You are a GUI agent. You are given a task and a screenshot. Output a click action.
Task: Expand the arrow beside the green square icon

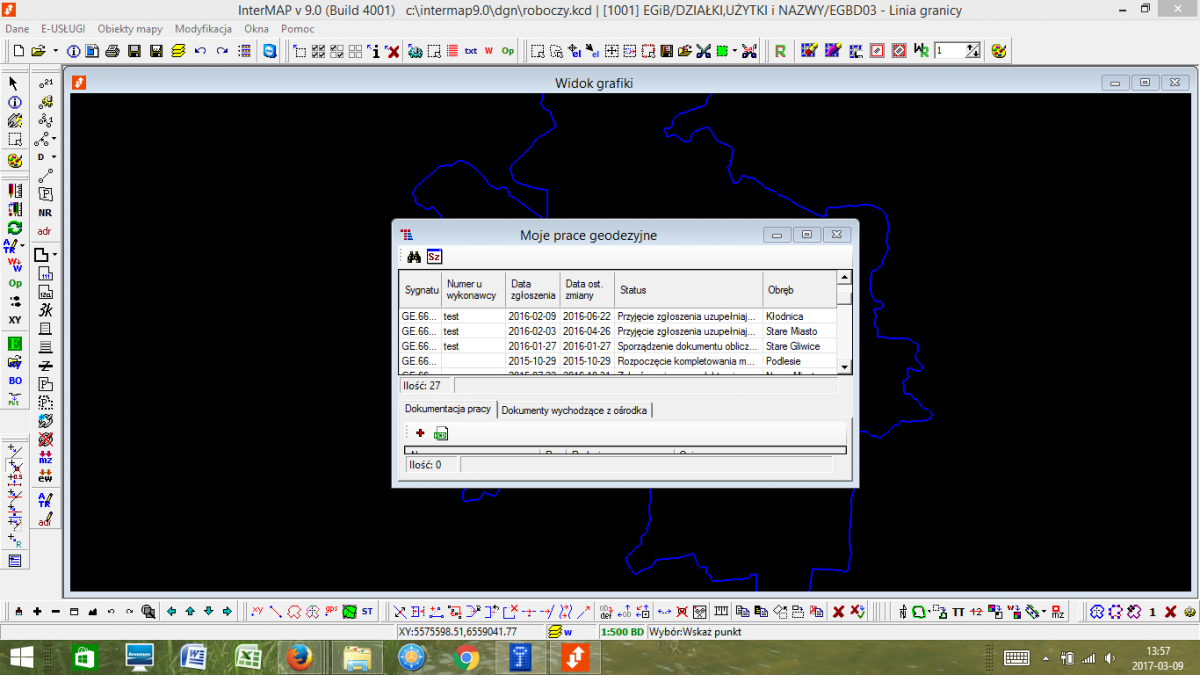pyautogui.click(x=735, y=50)
